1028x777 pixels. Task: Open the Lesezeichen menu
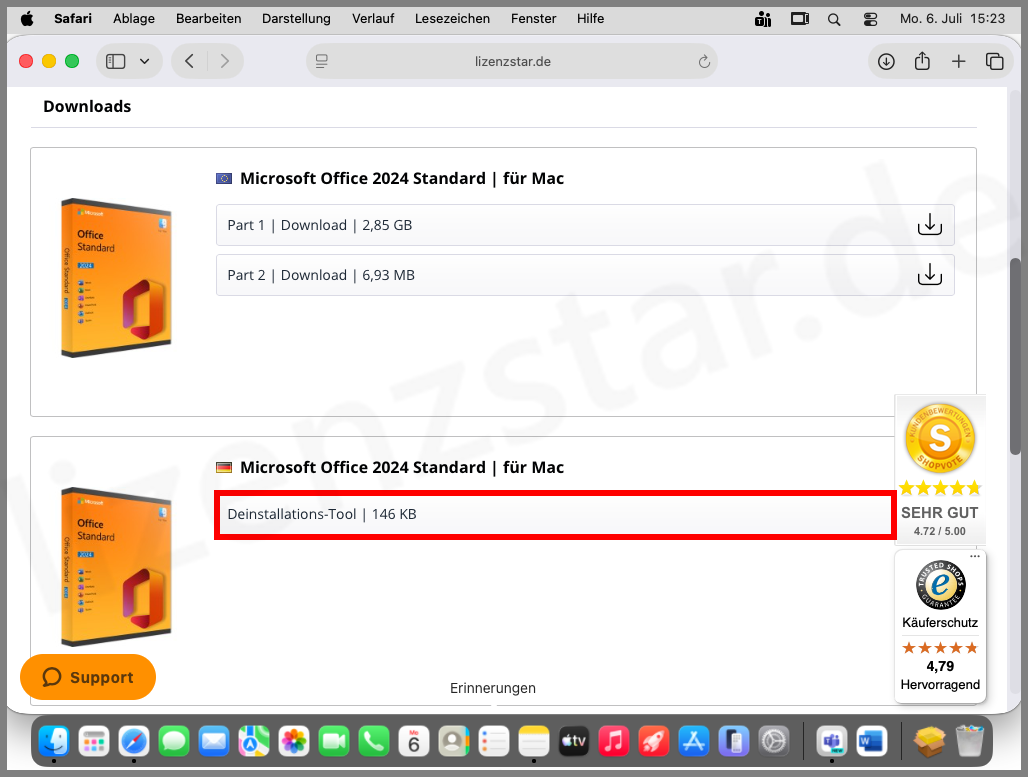[x=452, y=18]
